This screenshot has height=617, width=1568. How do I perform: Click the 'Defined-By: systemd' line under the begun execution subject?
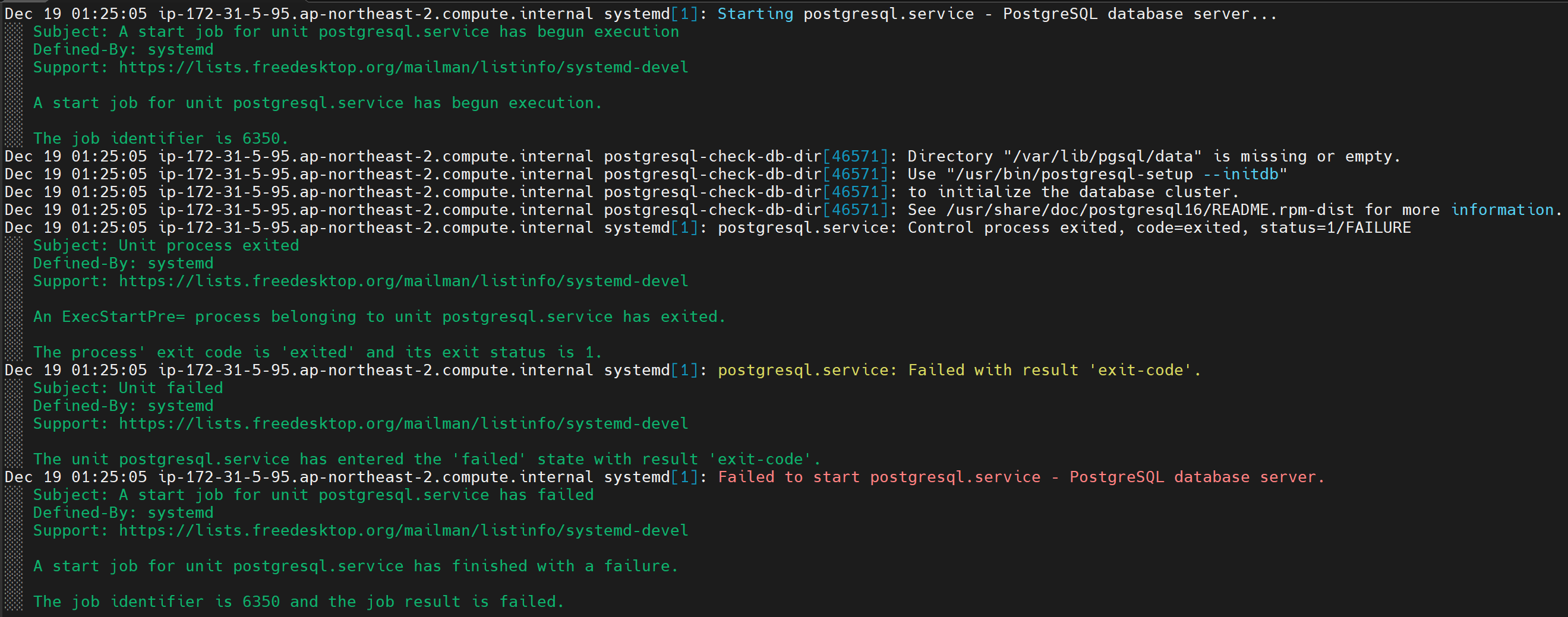click(x=124, y=49)
